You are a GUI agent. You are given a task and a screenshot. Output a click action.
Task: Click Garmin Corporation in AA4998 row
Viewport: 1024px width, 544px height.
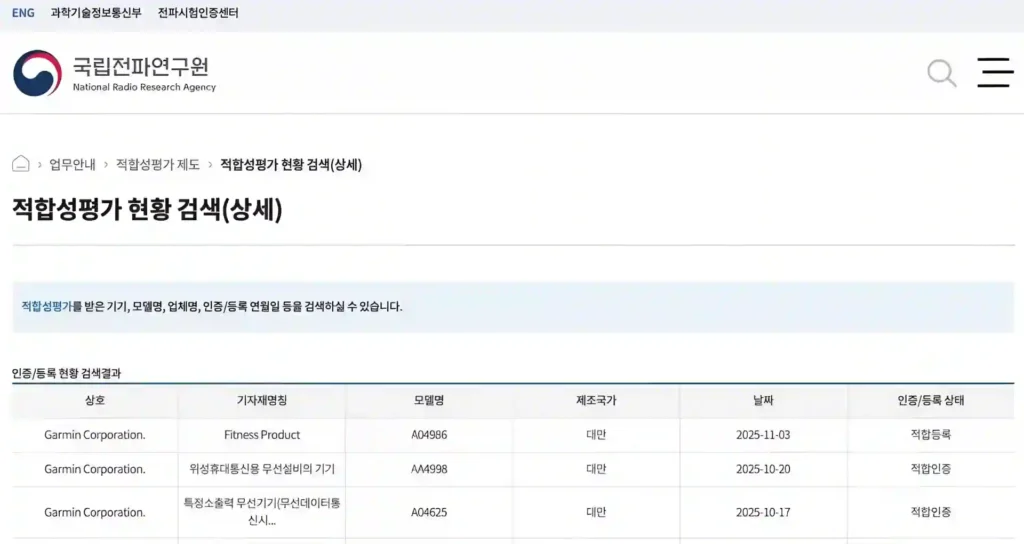tap(95, 469)
